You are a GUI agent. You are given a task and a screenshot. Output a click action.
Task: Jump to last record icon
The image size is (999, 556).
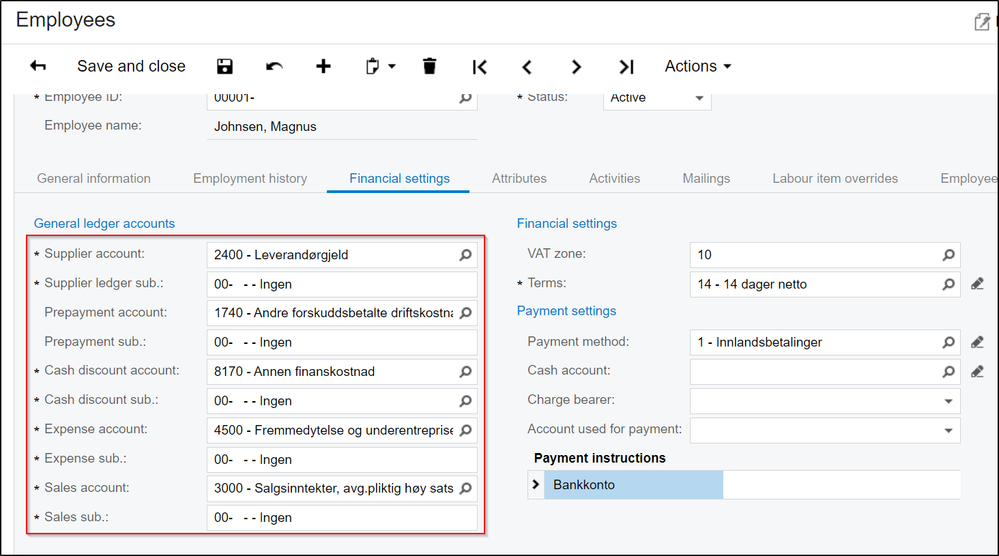point(626,67)
